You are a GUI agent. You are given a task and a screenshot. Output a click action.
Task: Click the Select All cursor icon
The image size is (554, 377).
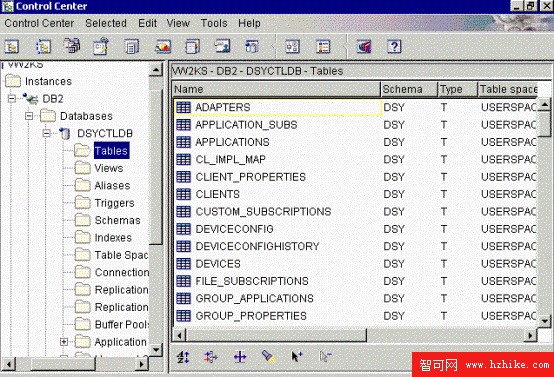296,357
